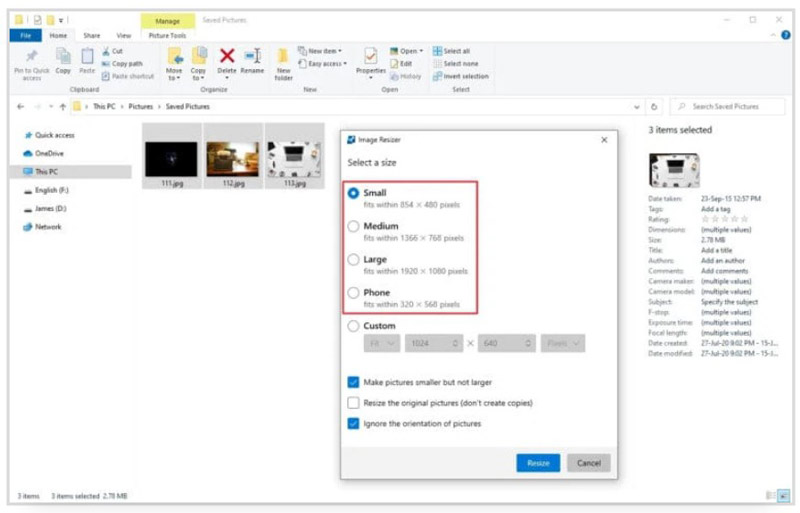Click Pictures in the address breadcrumb
This screenshot has height=513, width=800.
(x=140, y=107)
